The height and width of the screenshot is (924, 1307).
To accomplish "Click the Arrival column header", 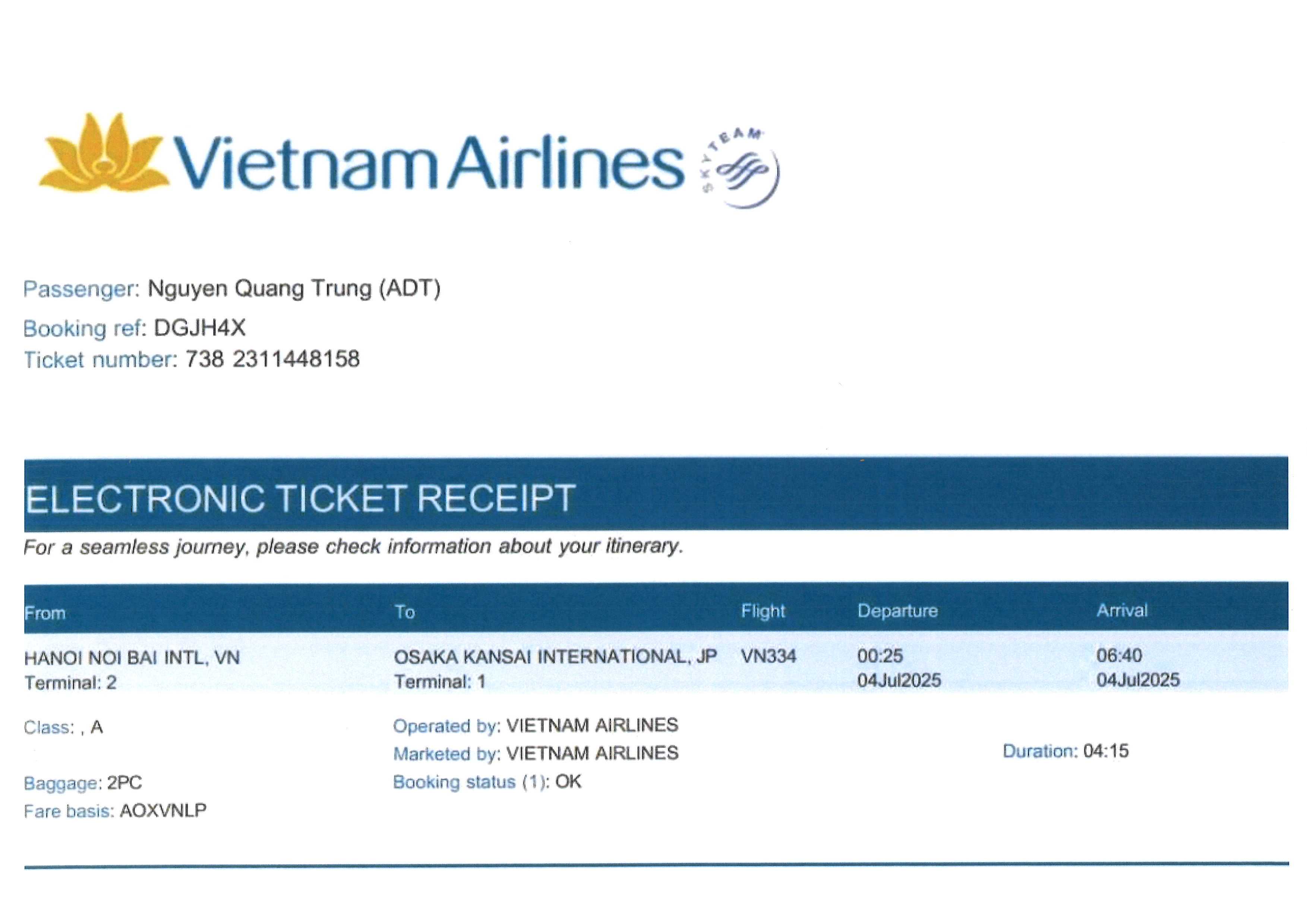I will [1121, 611].
